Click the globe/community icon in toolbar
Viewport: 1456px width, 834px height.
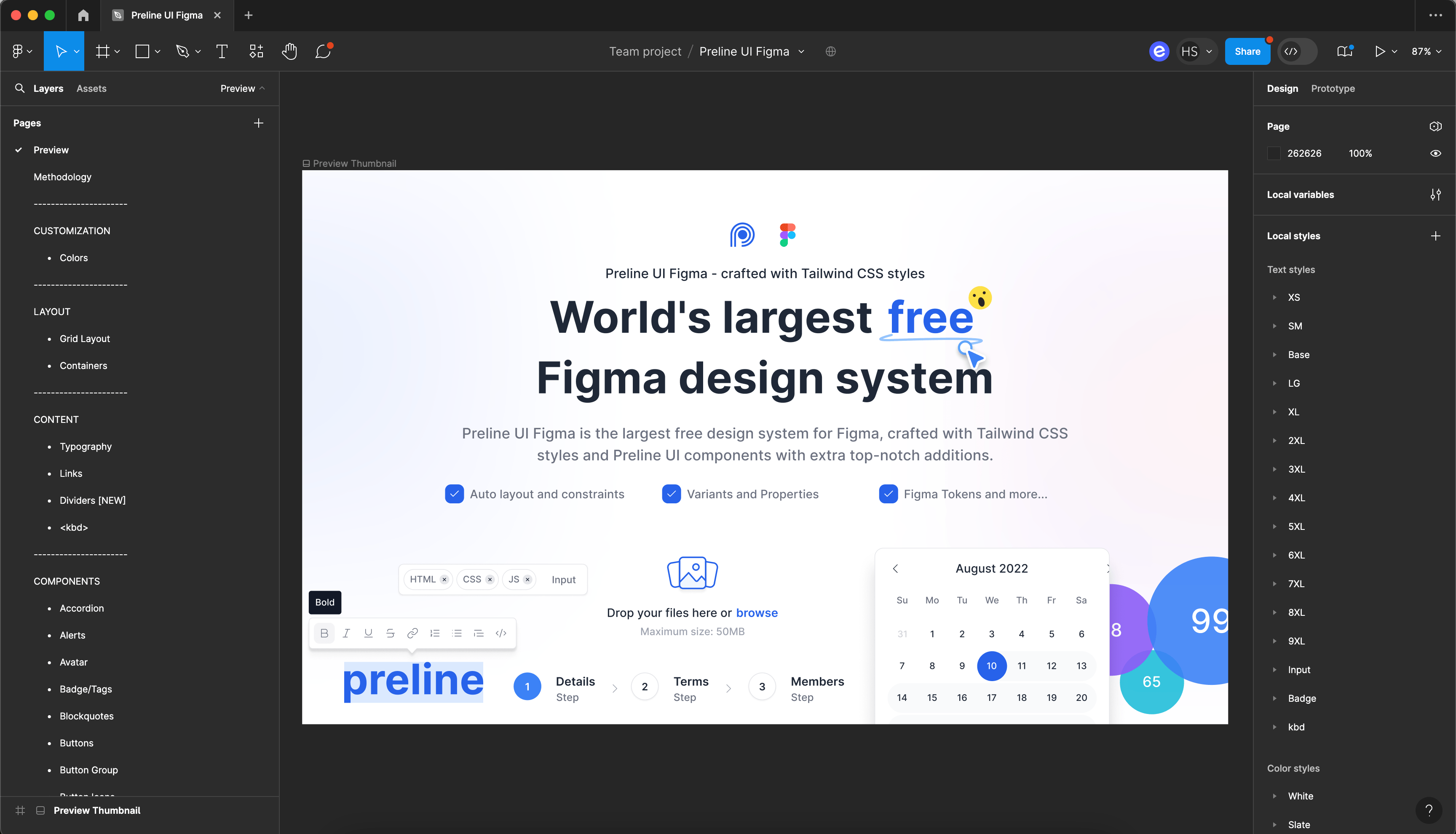tap(830, 51)
